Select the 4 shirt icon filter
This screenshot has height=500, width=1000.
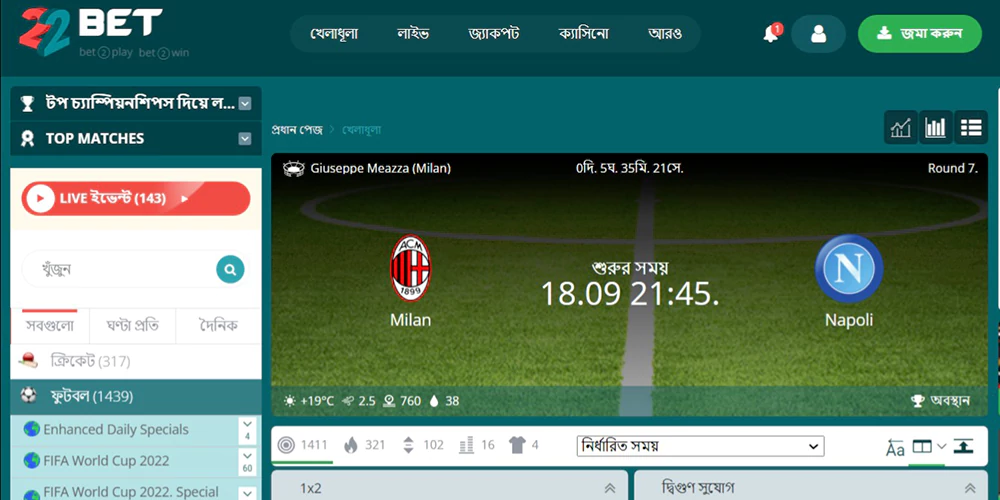pos(523,445)
